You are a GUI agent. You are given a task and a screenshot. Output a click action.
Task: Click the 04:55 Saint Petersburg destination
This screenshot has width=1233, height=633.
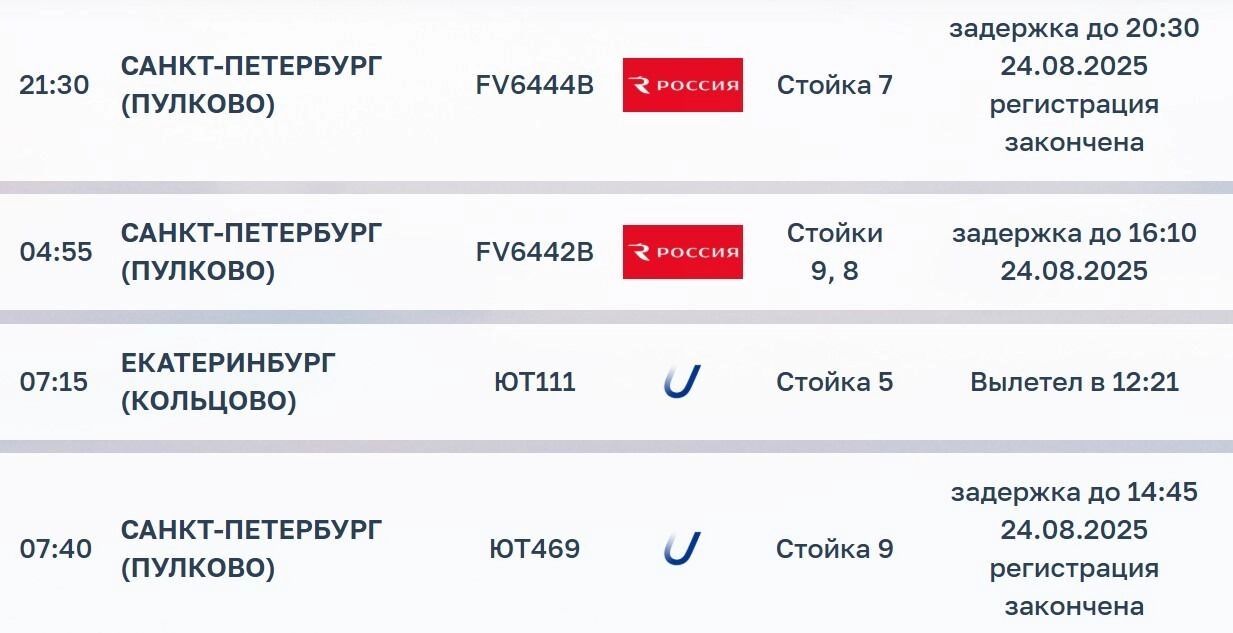pyautogui.click(x=251, y=252)
